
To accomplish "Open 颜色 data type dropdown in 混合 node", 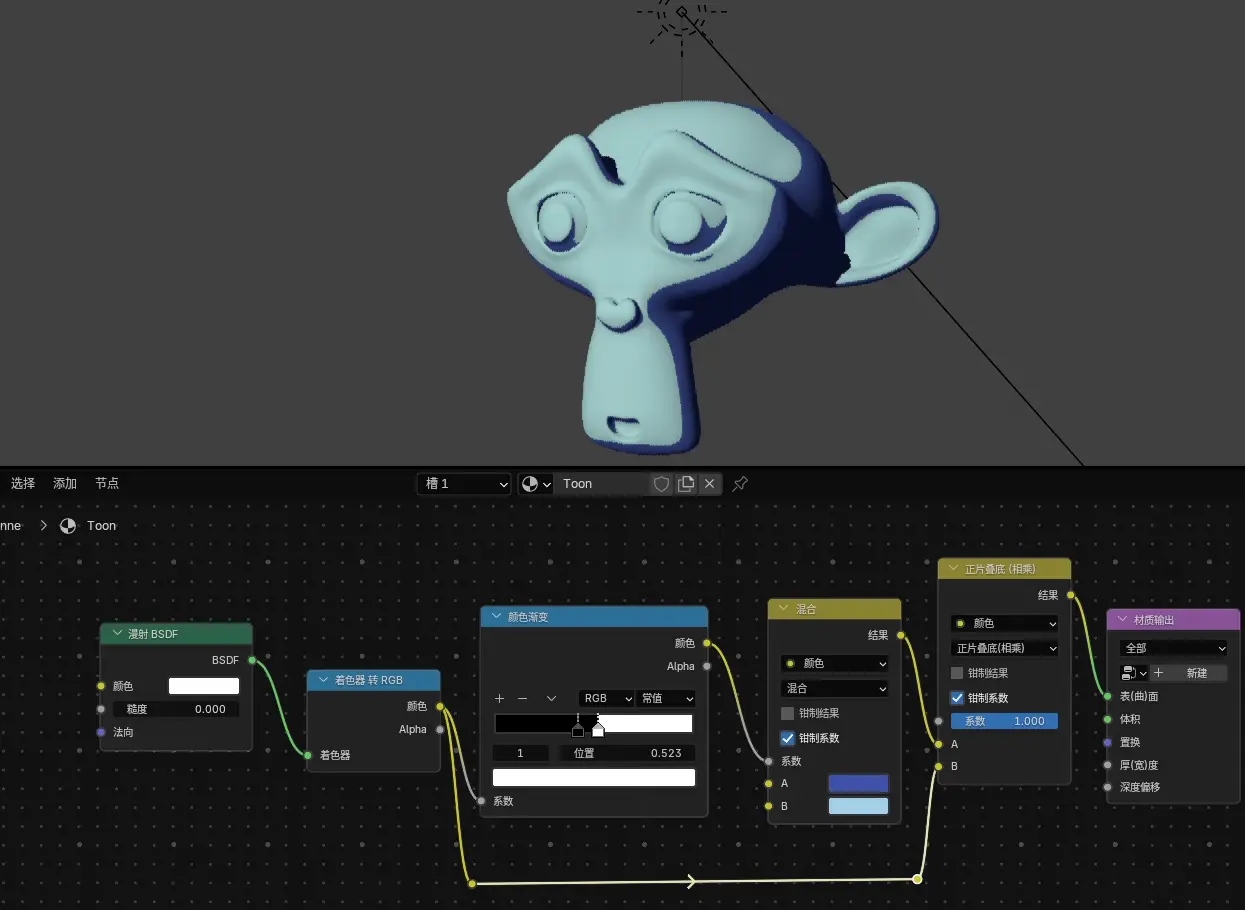I will pyautogui.click(x=835, y=663).
